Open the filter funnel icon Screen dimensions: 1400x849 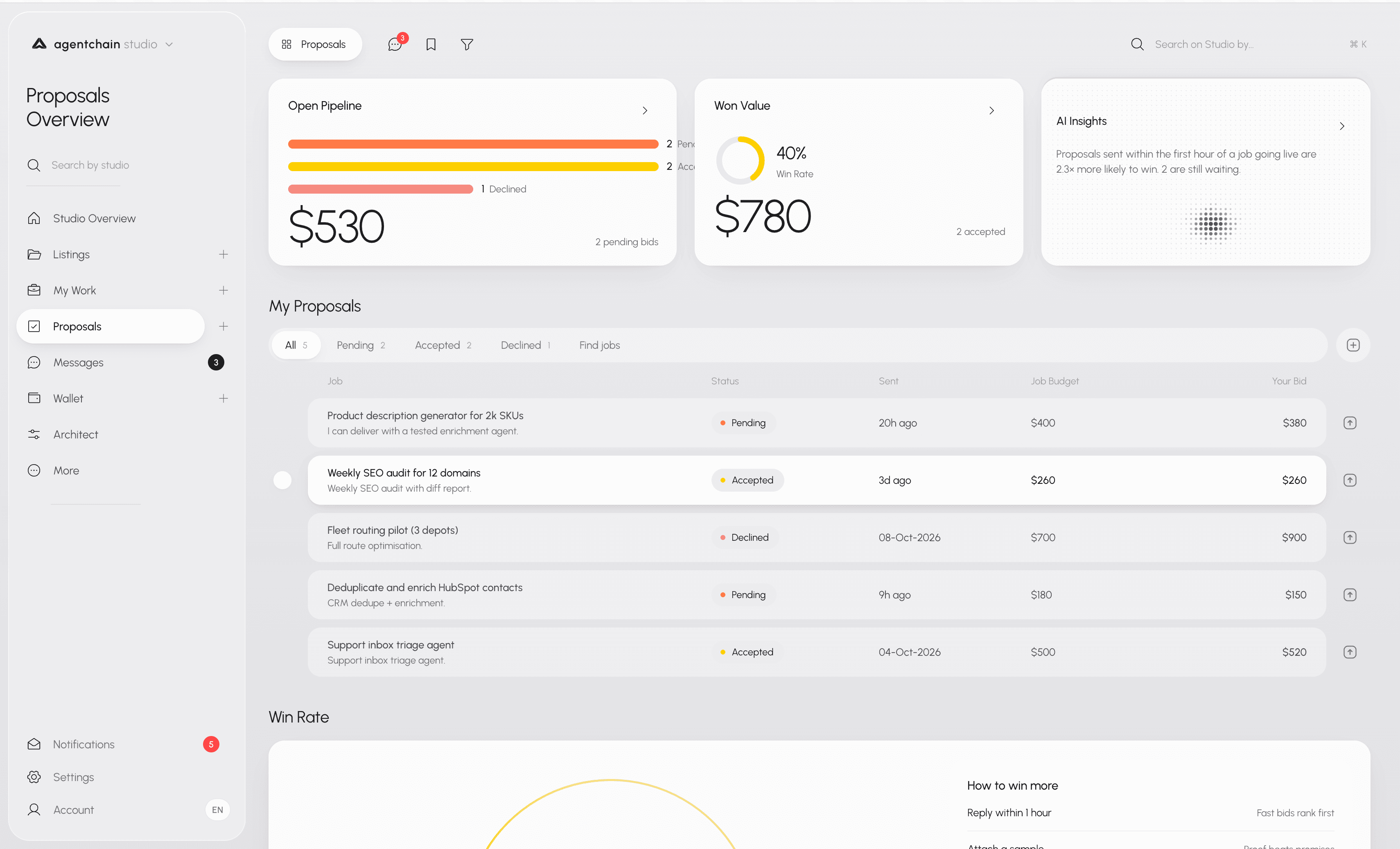(x=467, y=44)
